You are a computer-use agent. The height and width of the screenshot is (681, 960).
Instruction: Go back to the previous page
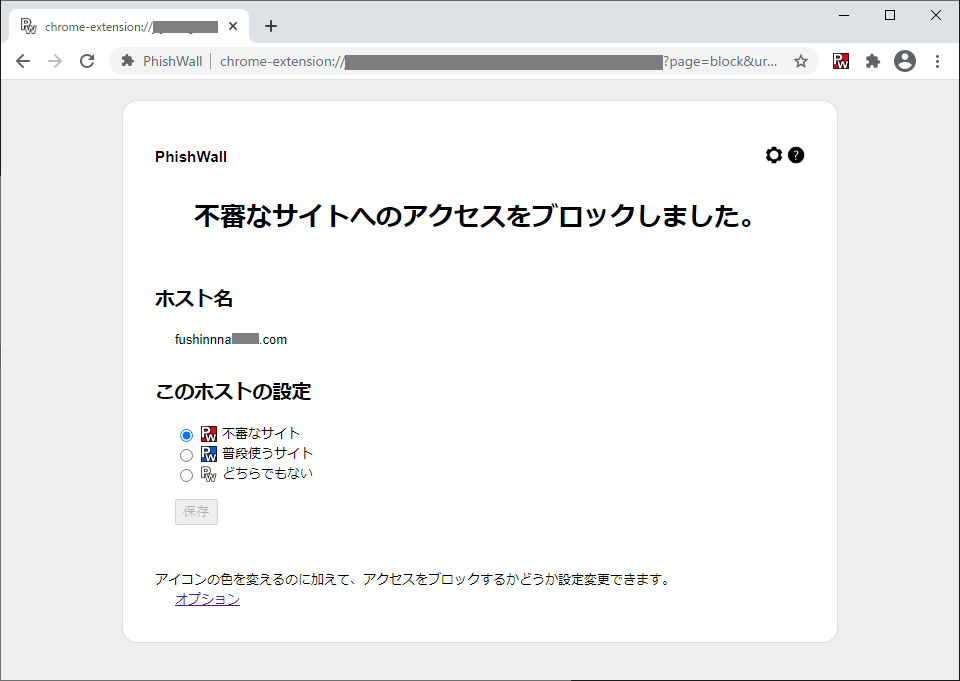(23, 61)
